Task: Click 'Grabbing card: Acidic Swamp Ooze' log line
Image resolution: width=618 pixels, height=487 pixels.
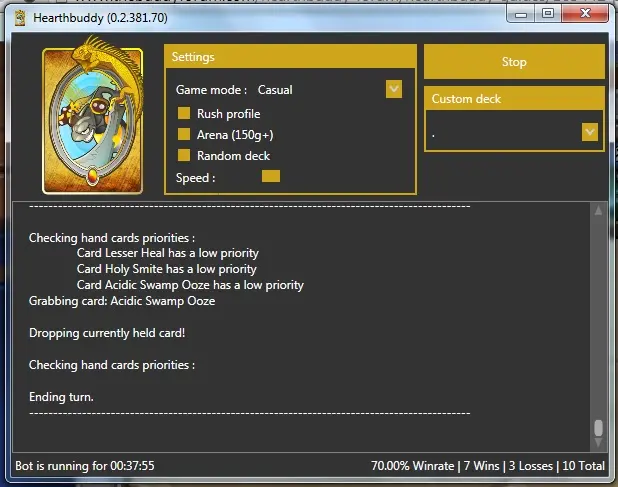Action: tap(122, 301)
